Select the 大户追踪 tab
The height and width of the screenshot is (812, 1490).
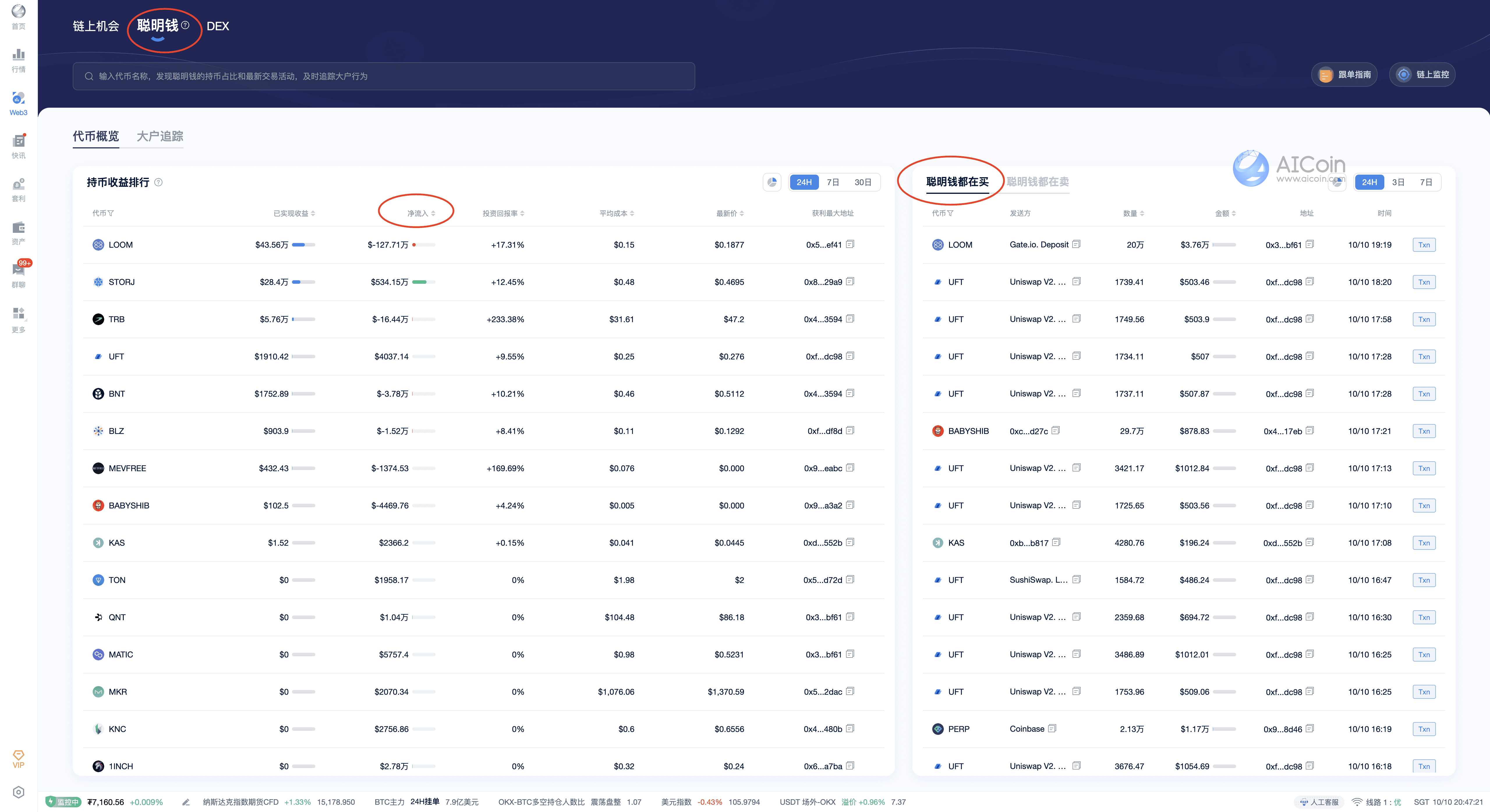point(160,136)
